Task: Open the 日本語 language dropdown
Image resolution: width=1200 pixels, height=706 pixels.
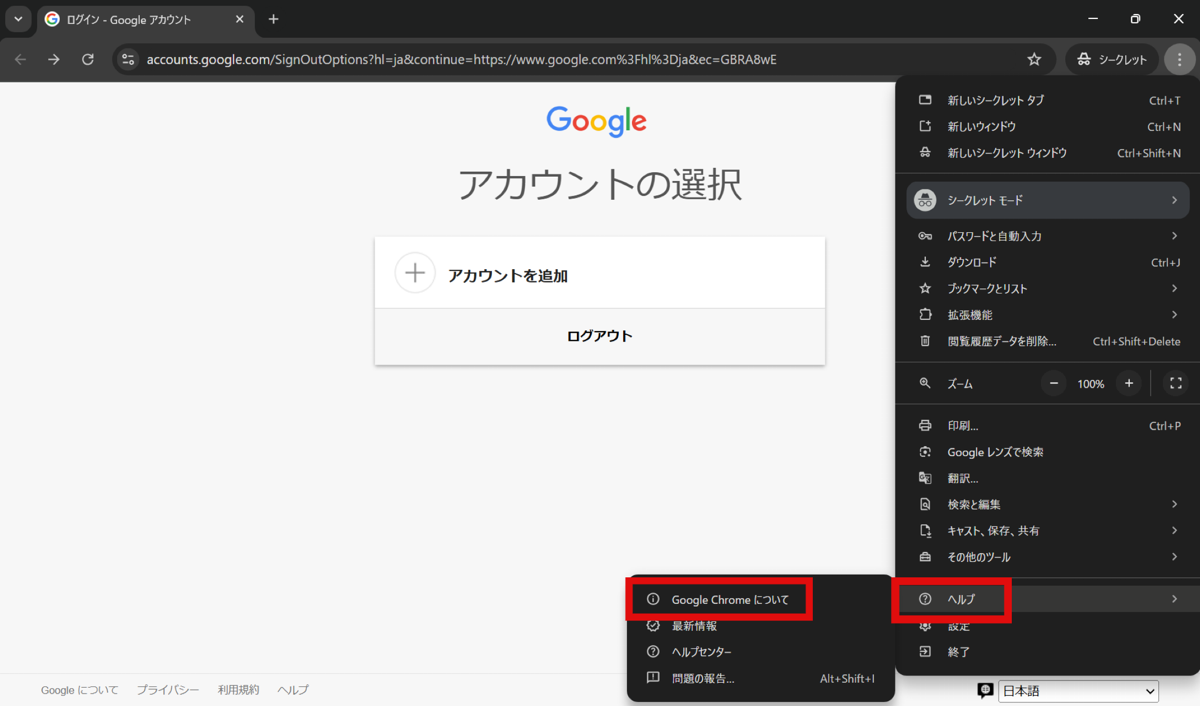Action: coord(1078,691)
